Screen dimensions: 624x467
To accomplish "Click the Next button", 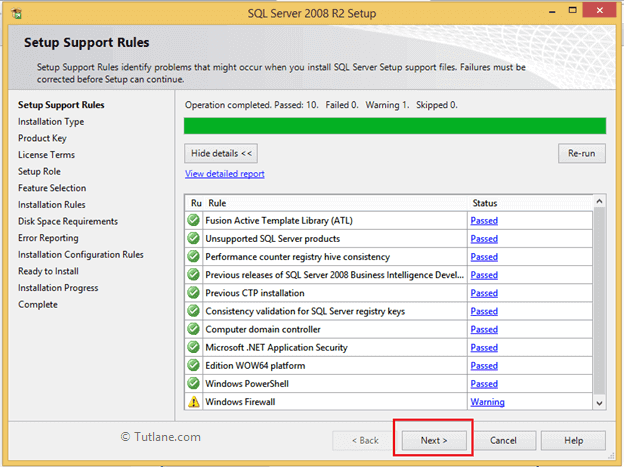I will point(434,440).
